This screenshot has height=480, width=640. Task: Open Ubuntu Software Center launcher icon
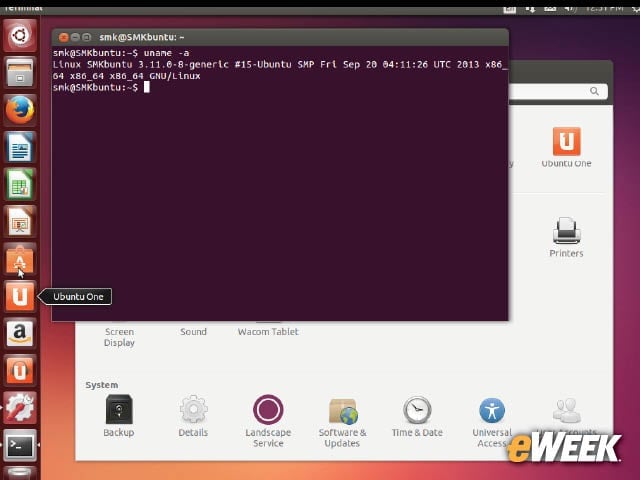click(20, 259)
